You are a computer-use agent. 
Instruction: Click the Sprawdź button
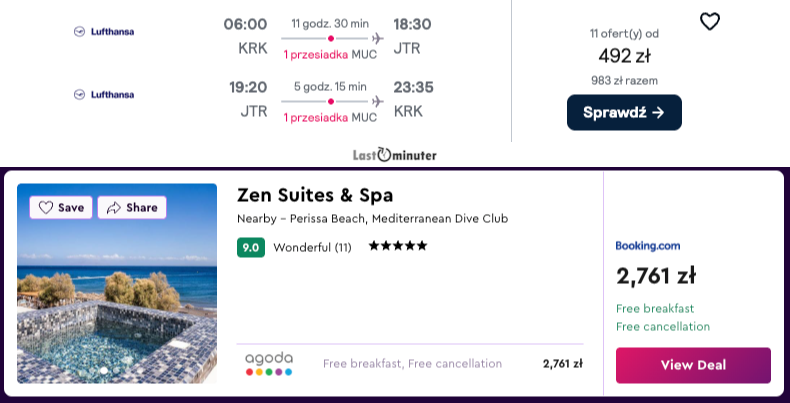click(624, 112)
